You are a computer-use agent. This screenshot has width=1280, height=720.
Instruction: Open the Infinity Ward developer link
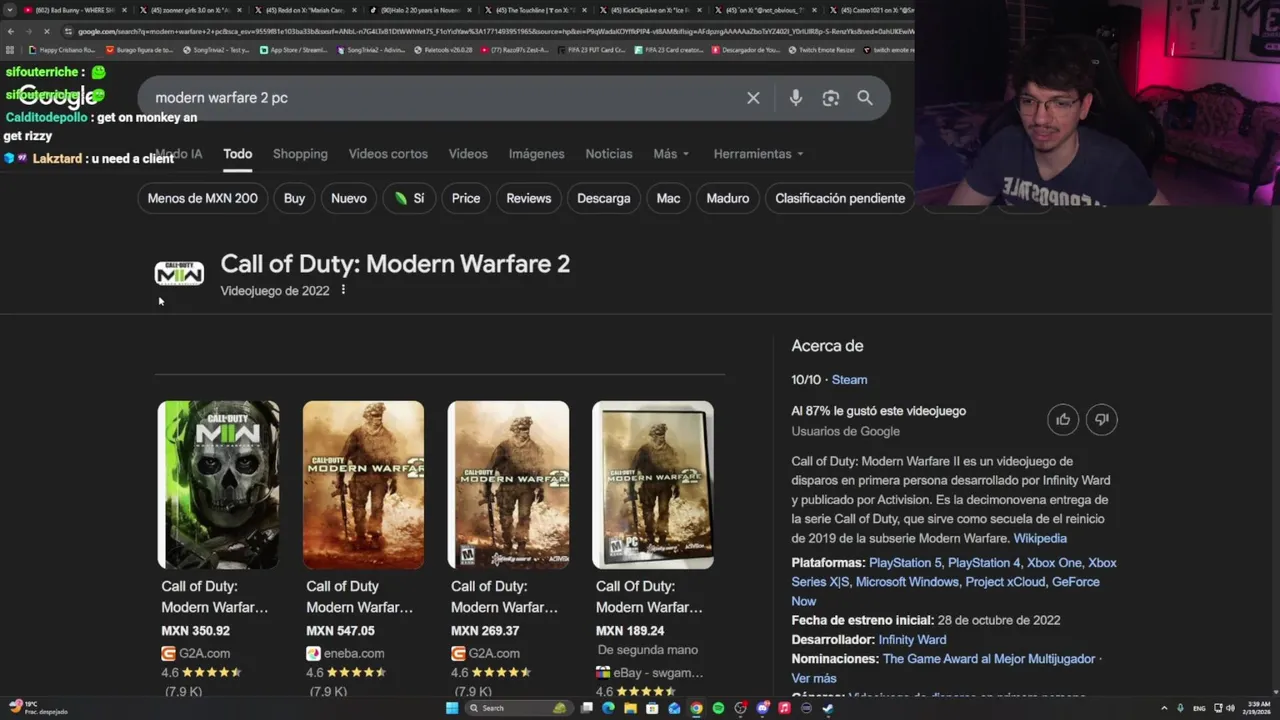click(x=912, y=640)
